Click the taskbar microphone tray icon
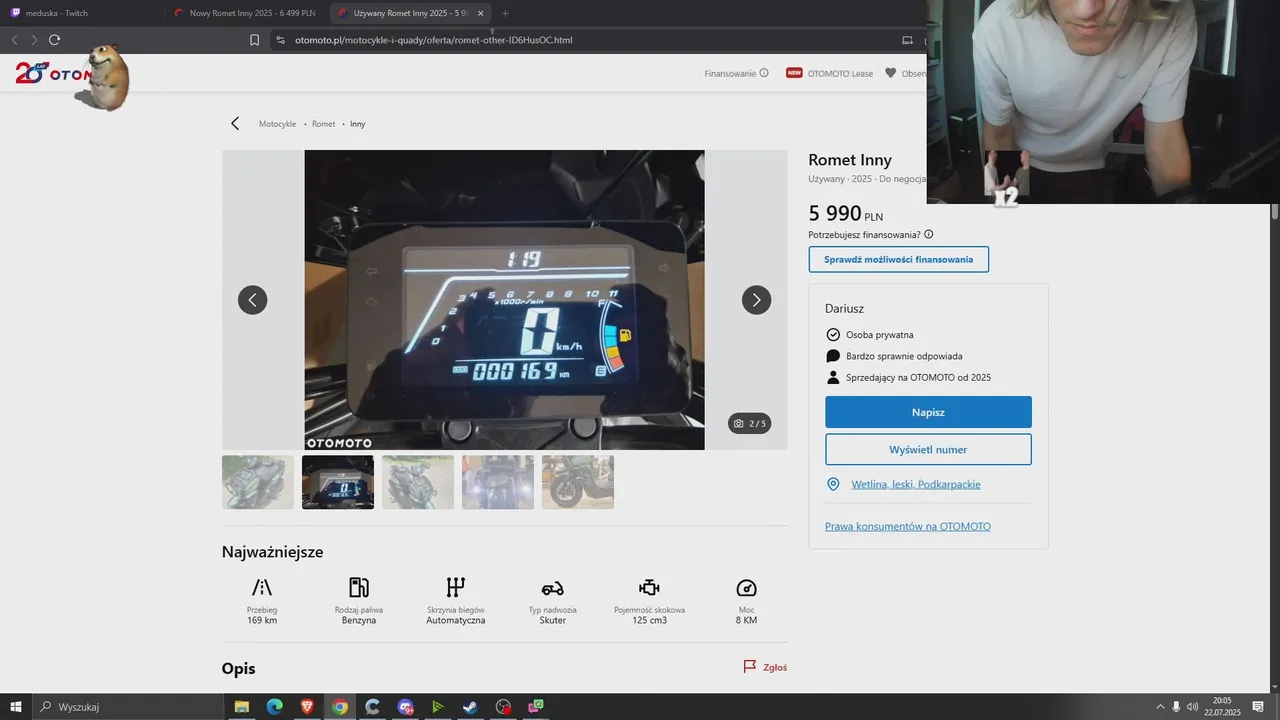Screen dimensions: 1280x720 point(1176,707)
